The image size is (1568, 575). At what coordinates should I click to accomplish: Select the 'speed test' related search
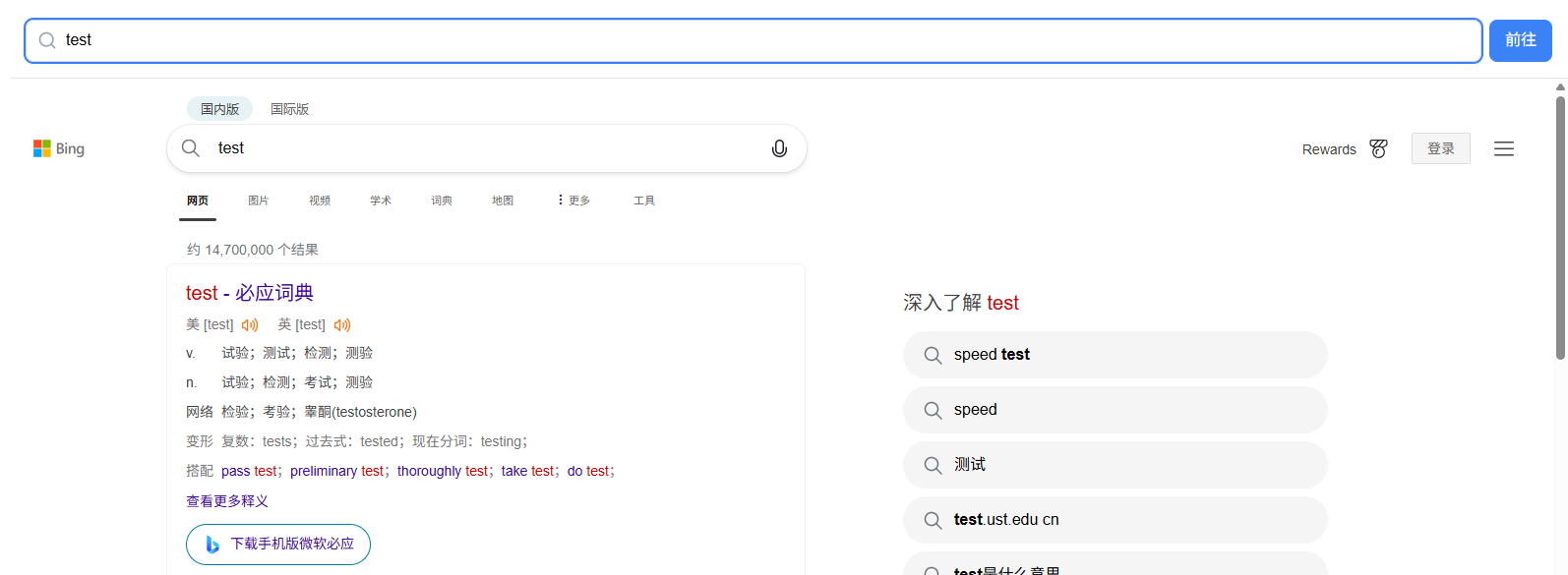[1115, 355]
